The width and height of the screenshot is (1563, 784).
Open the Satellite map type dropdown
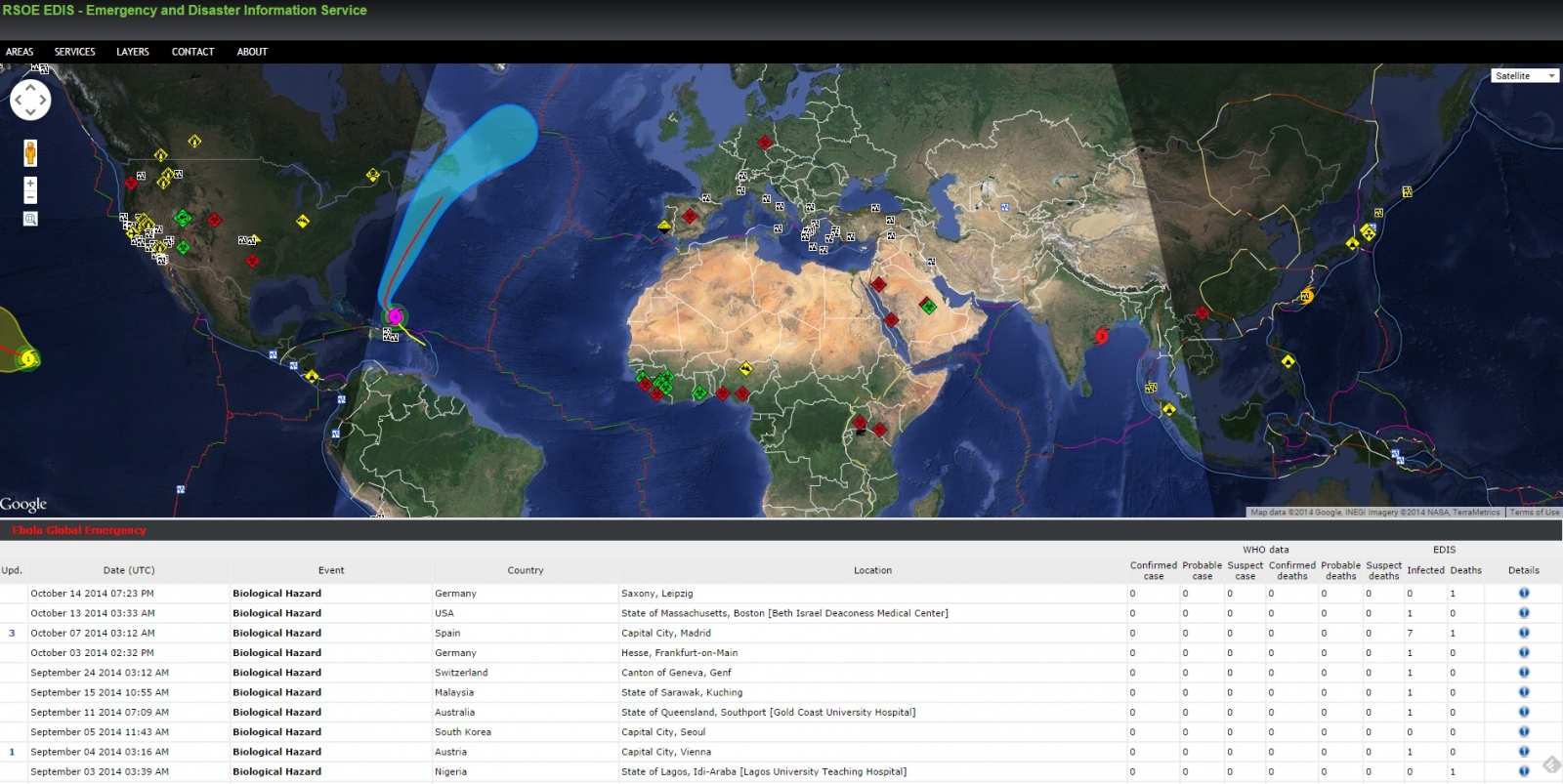point(1525,76)
